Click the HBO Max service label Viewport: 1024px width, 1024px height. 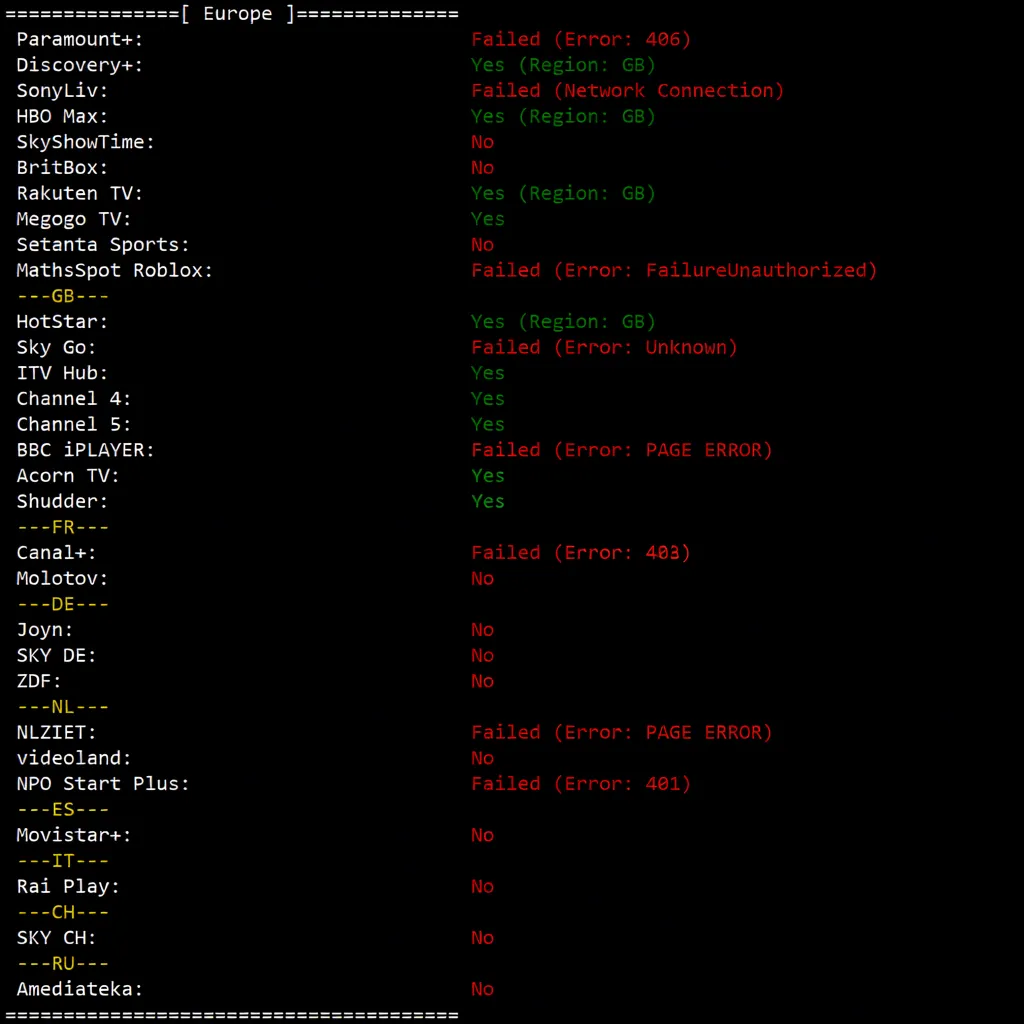point(62,116)
